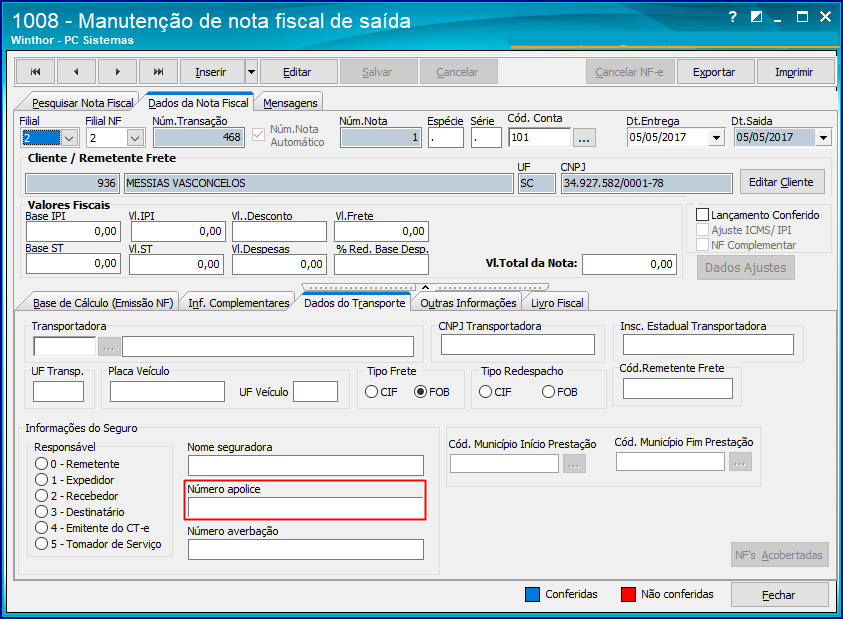Select FOB under Tipo Frete
This screenshot has height=619, width=843.
(420, 392)
